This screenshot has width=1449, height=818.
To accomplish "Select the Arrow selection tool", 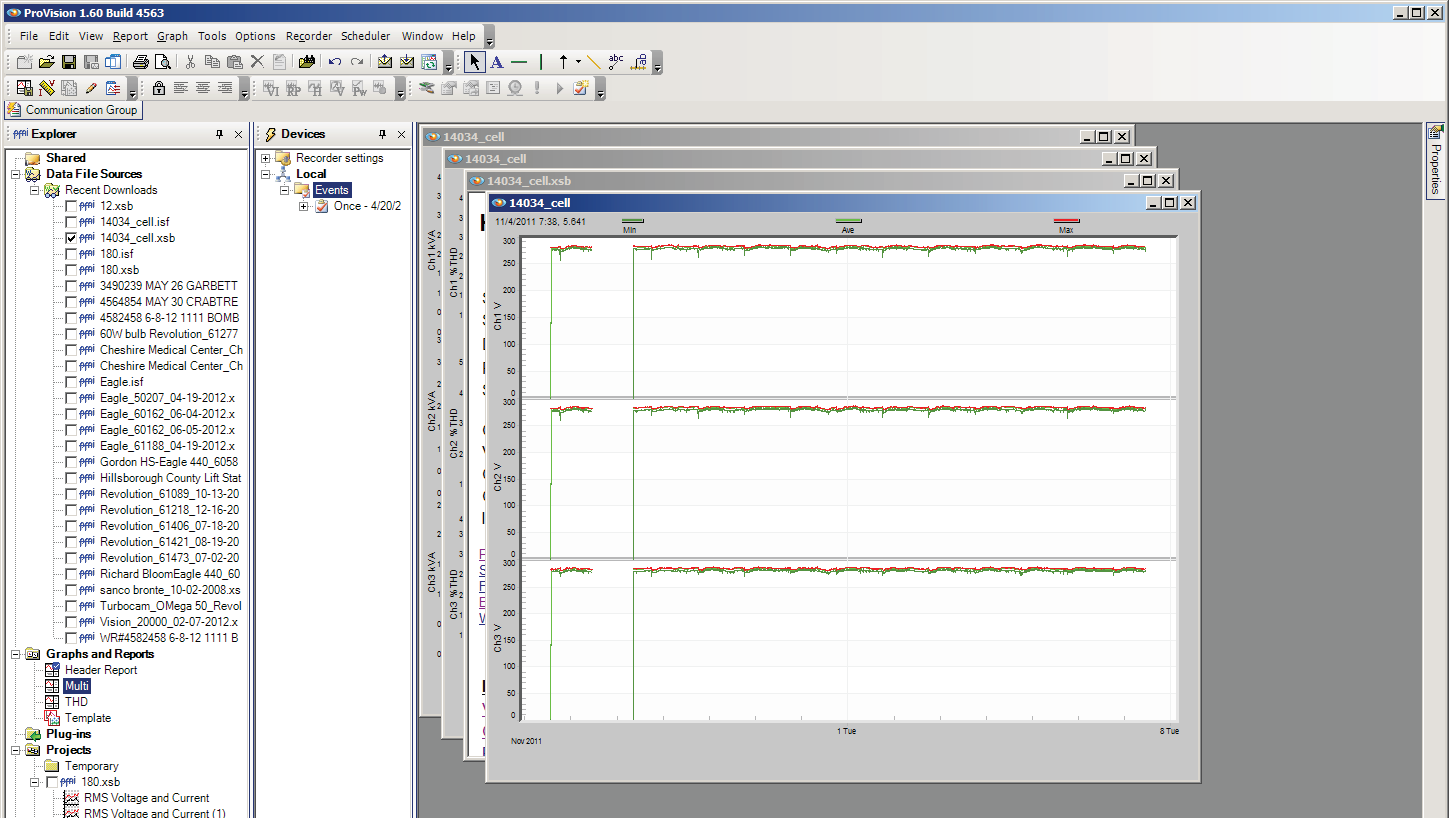I will click(474, 62).
